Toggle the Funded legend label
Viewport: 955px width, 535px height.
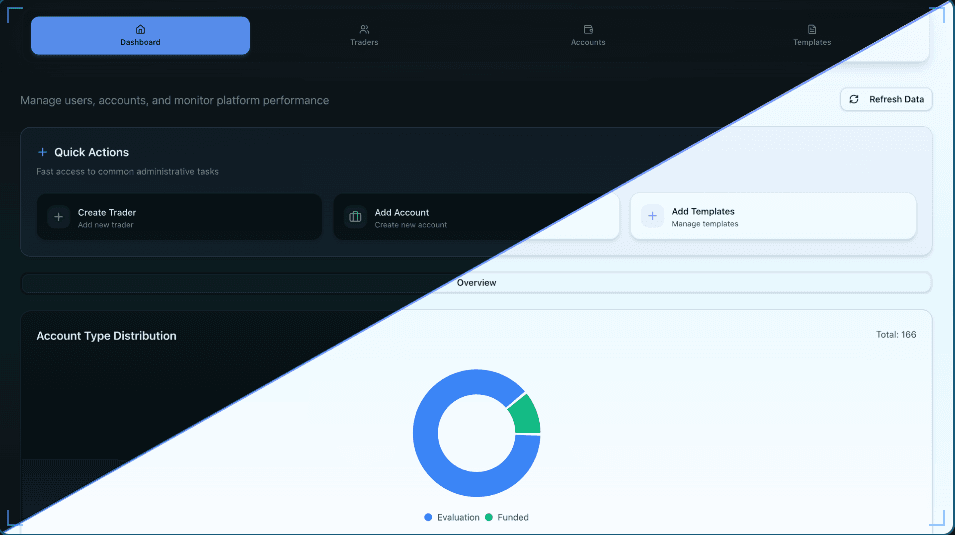(x=513, y=517)
